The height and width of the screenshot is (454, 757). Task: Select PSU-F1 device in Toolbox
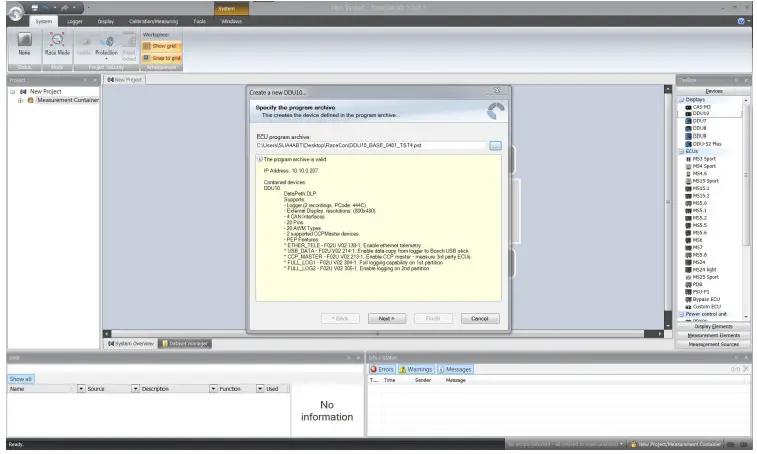[699, 292]
